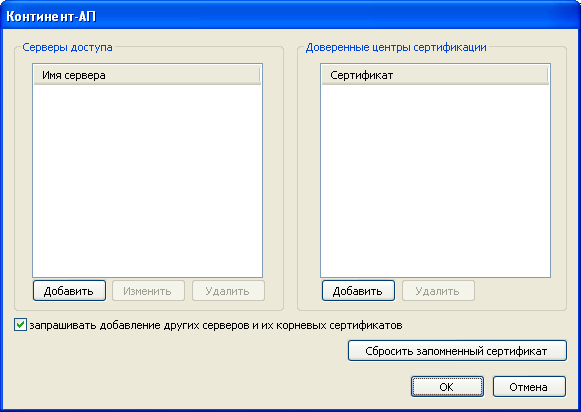The image size is (581, 412).
Task: Click the Континент-АП title bar
Action: coord(290,16)
